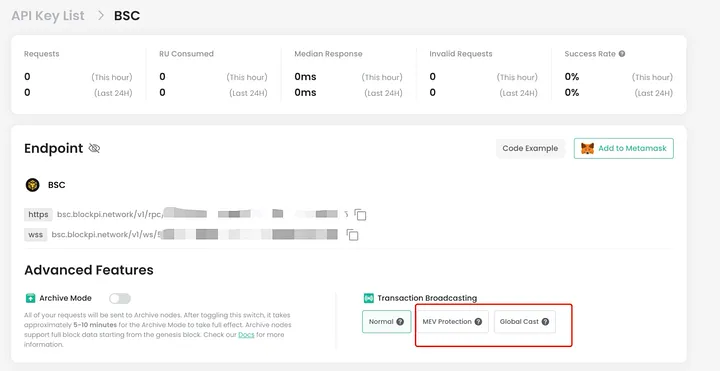This screenshot has width=720, height=371.
Task: Click the Transaction Broadcasting icon
Action: click(369, 298)
